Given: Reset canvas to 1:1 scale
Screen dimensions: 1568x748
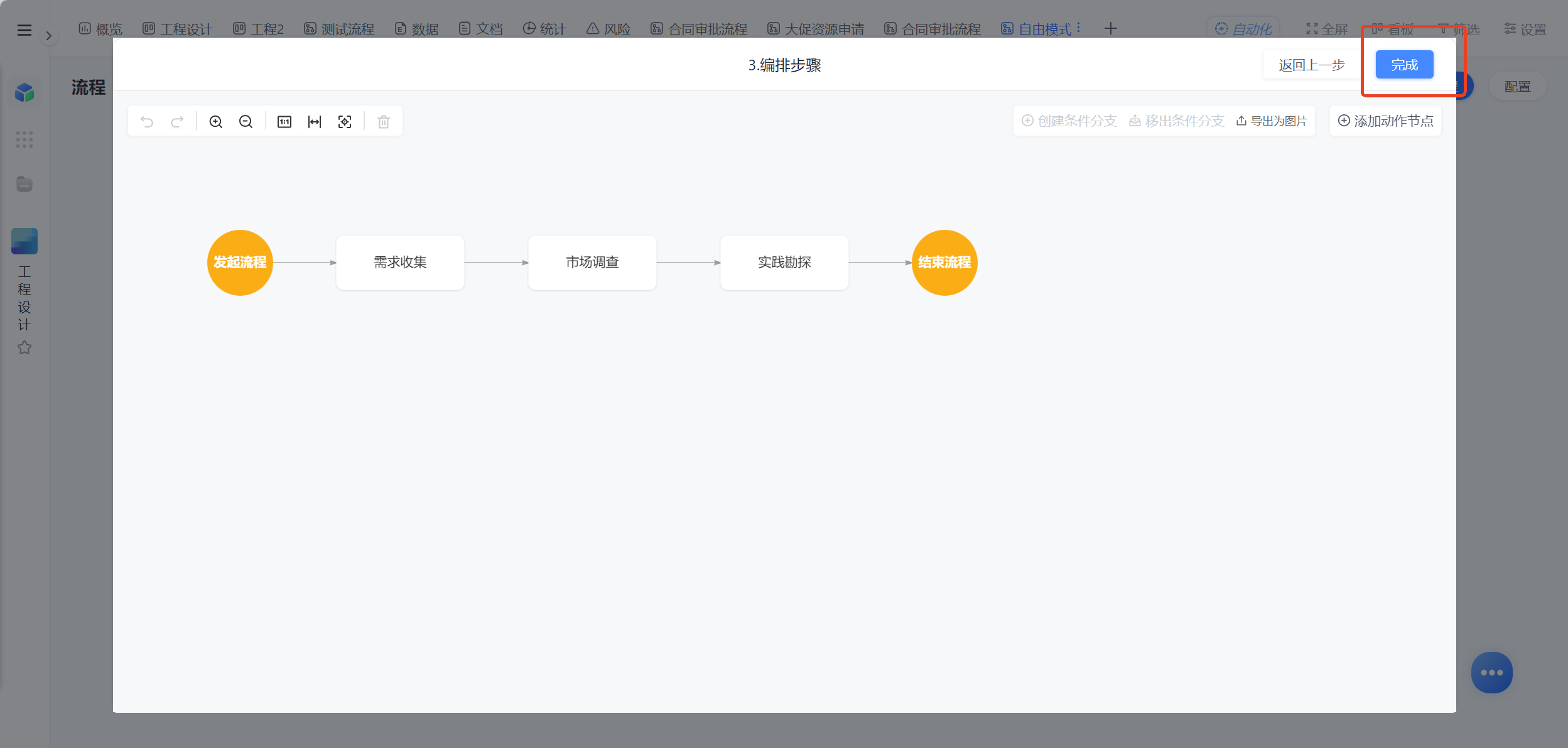Looking at the screenshot, I should click(284, 122).
